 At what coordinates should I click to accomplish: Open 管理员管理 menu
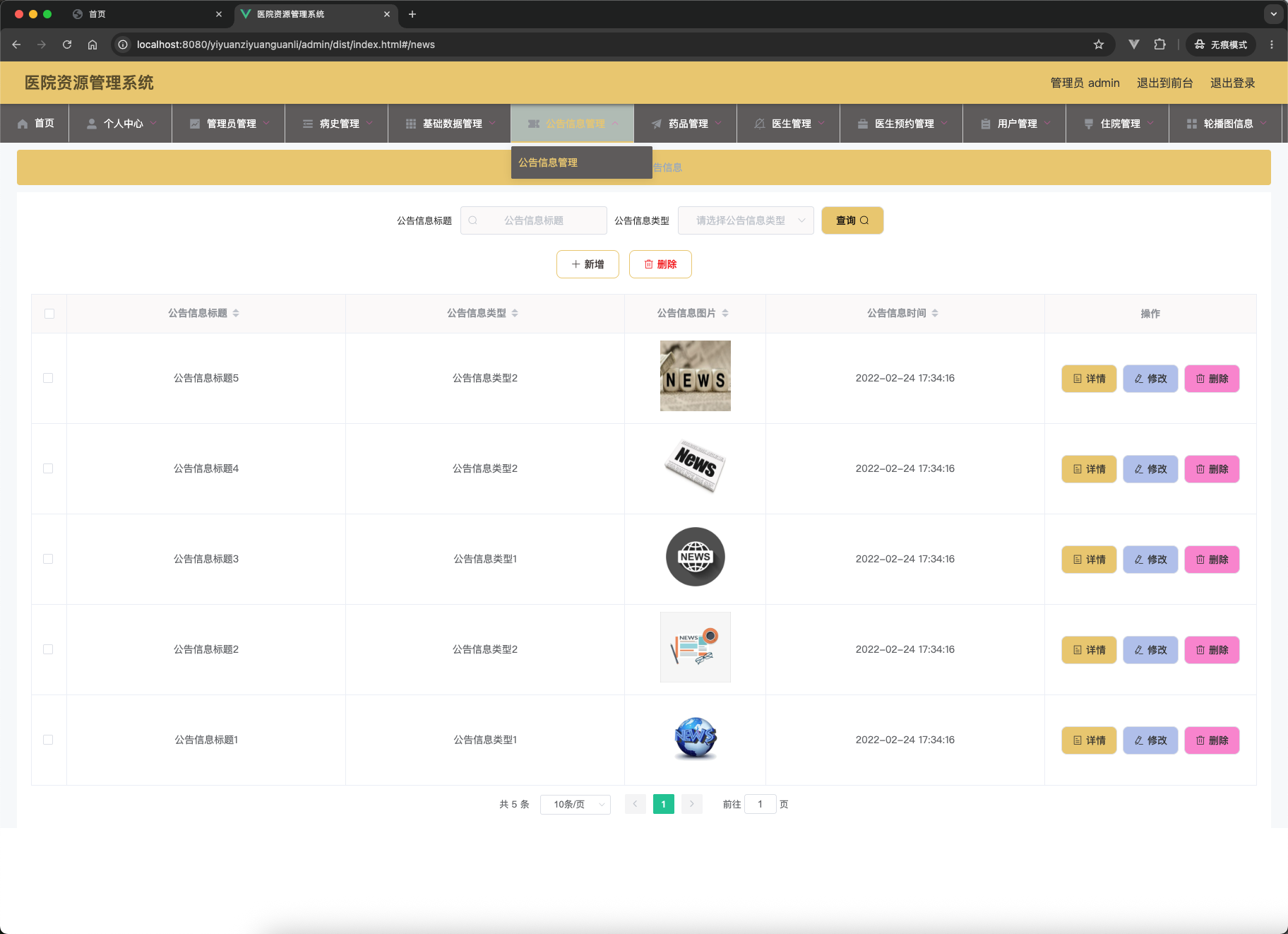point(229,124)
